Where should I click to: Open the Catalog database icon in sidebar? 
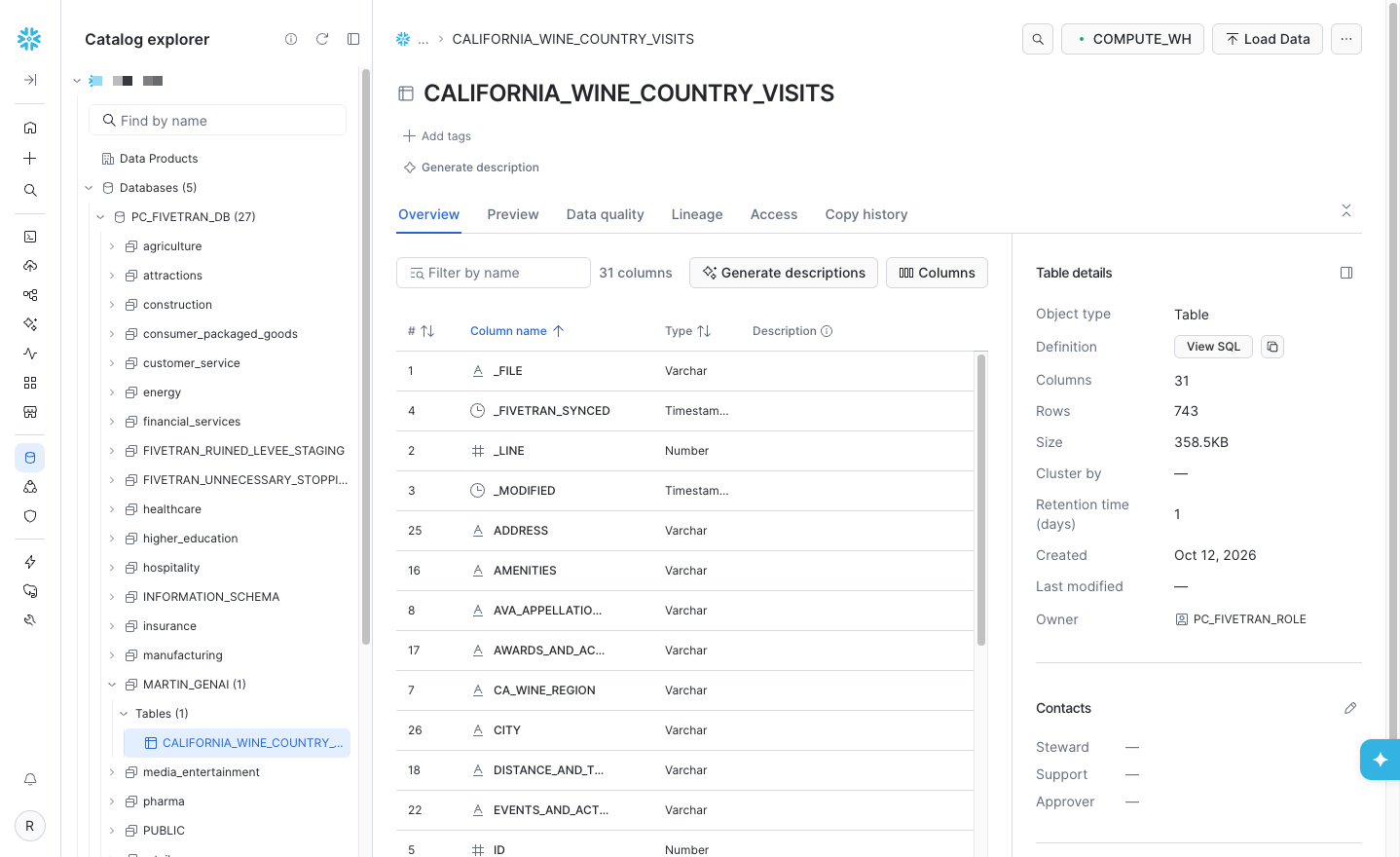pyautogui.click(x=30, y=458)
